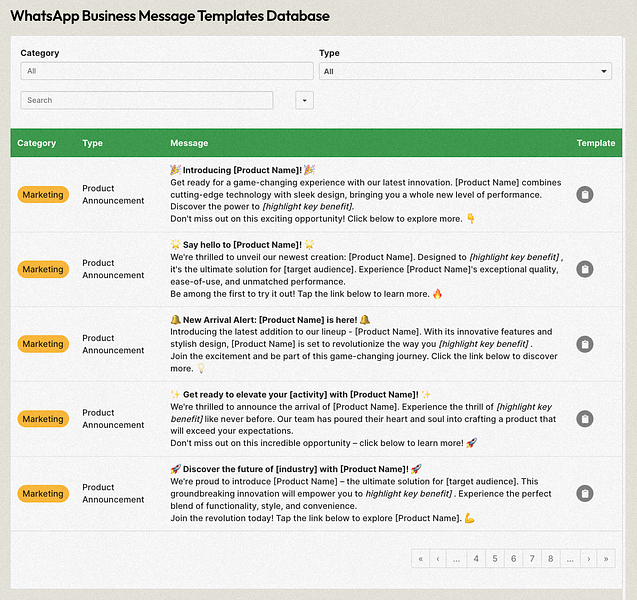
Task: Open page 6
Action: 513,559
